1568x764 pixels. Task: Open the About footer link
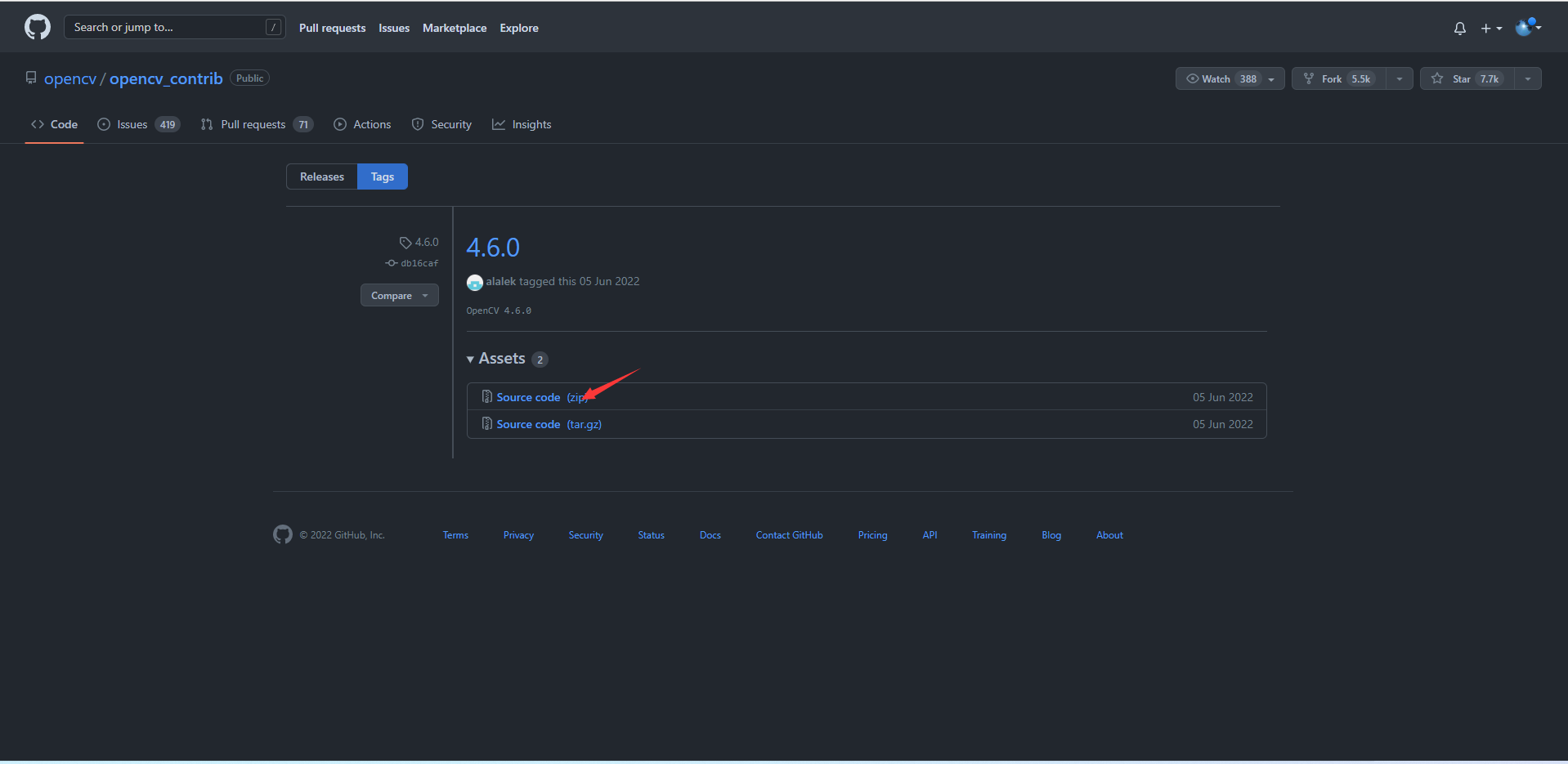(x=1109, y=535)
